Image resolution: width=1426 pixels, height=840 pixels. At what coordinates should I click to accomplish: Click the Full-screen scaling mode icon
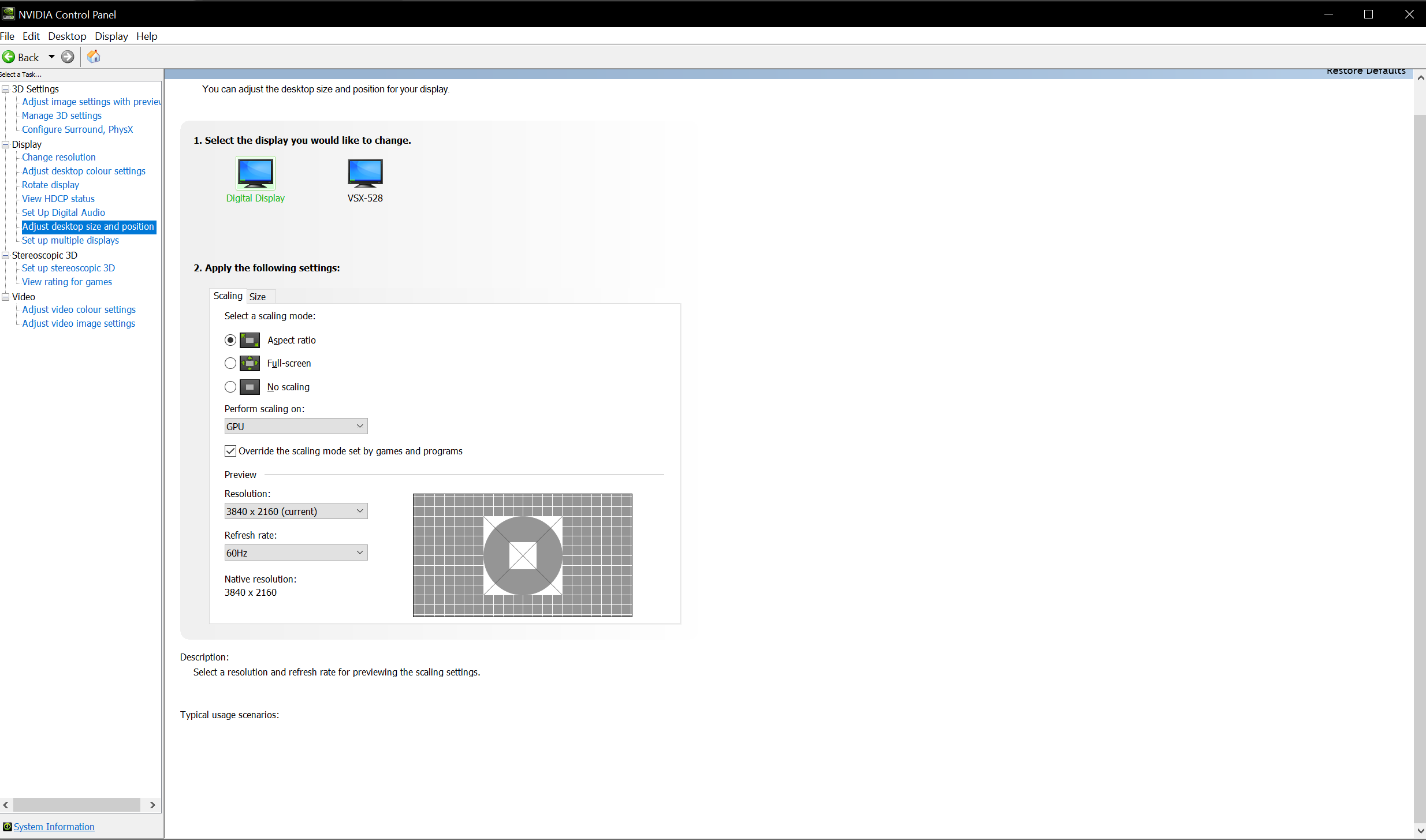pos(250,363)
